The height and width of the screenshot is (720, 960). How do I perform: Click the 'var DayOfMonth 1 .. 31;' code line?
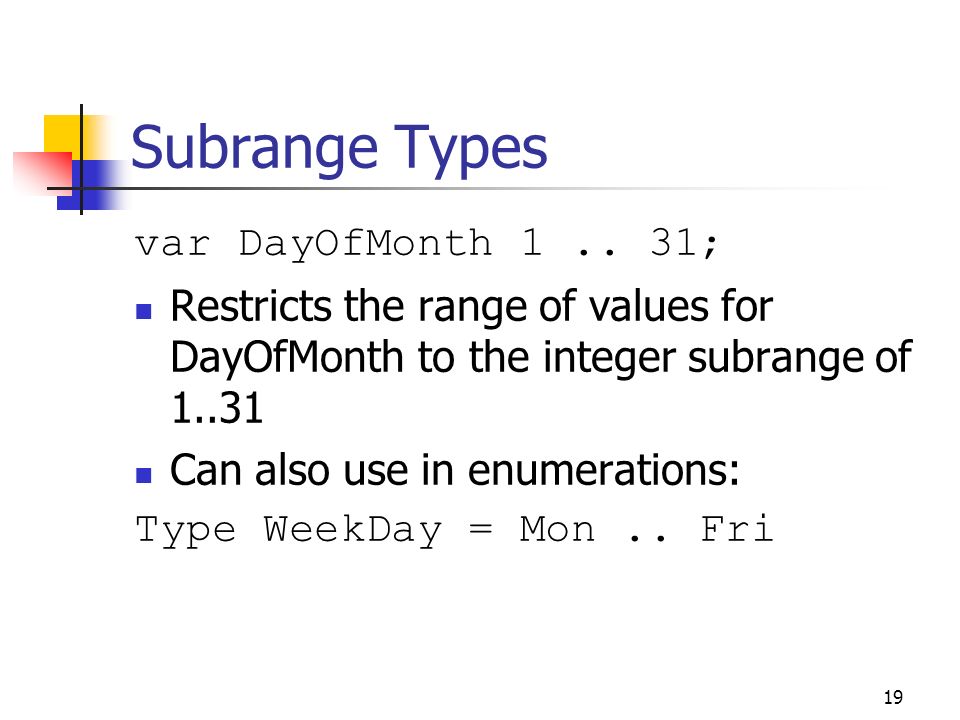pos(426,244)
